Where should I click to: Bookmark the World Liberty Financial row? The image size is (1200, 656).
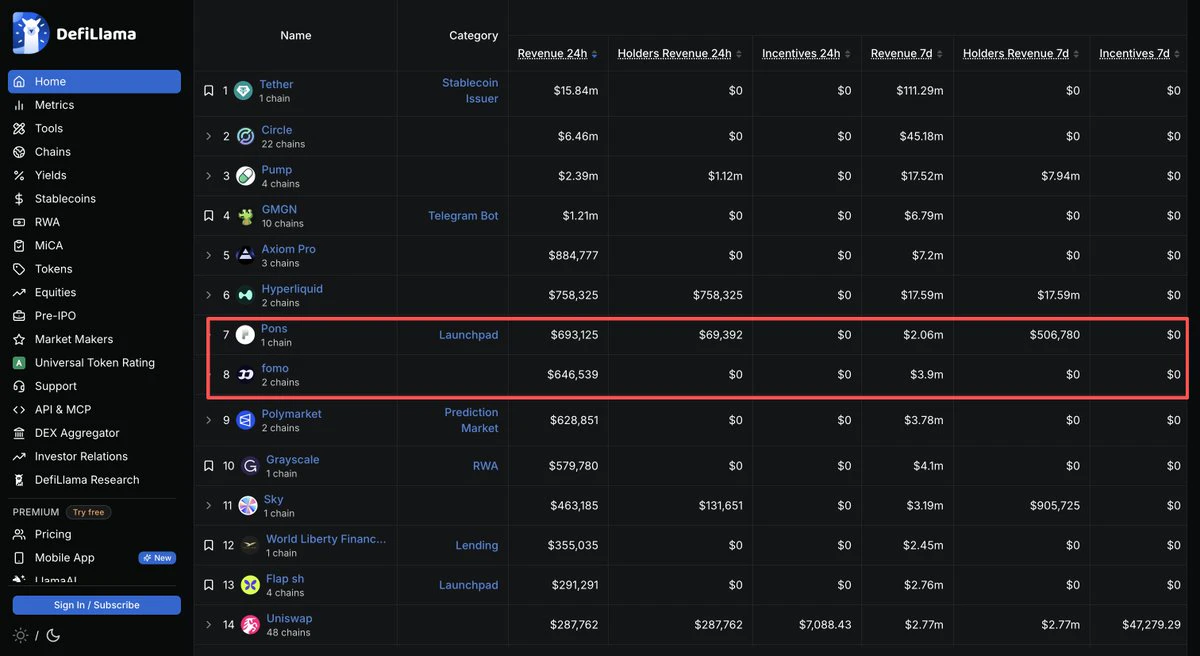(x=209, y=545)
